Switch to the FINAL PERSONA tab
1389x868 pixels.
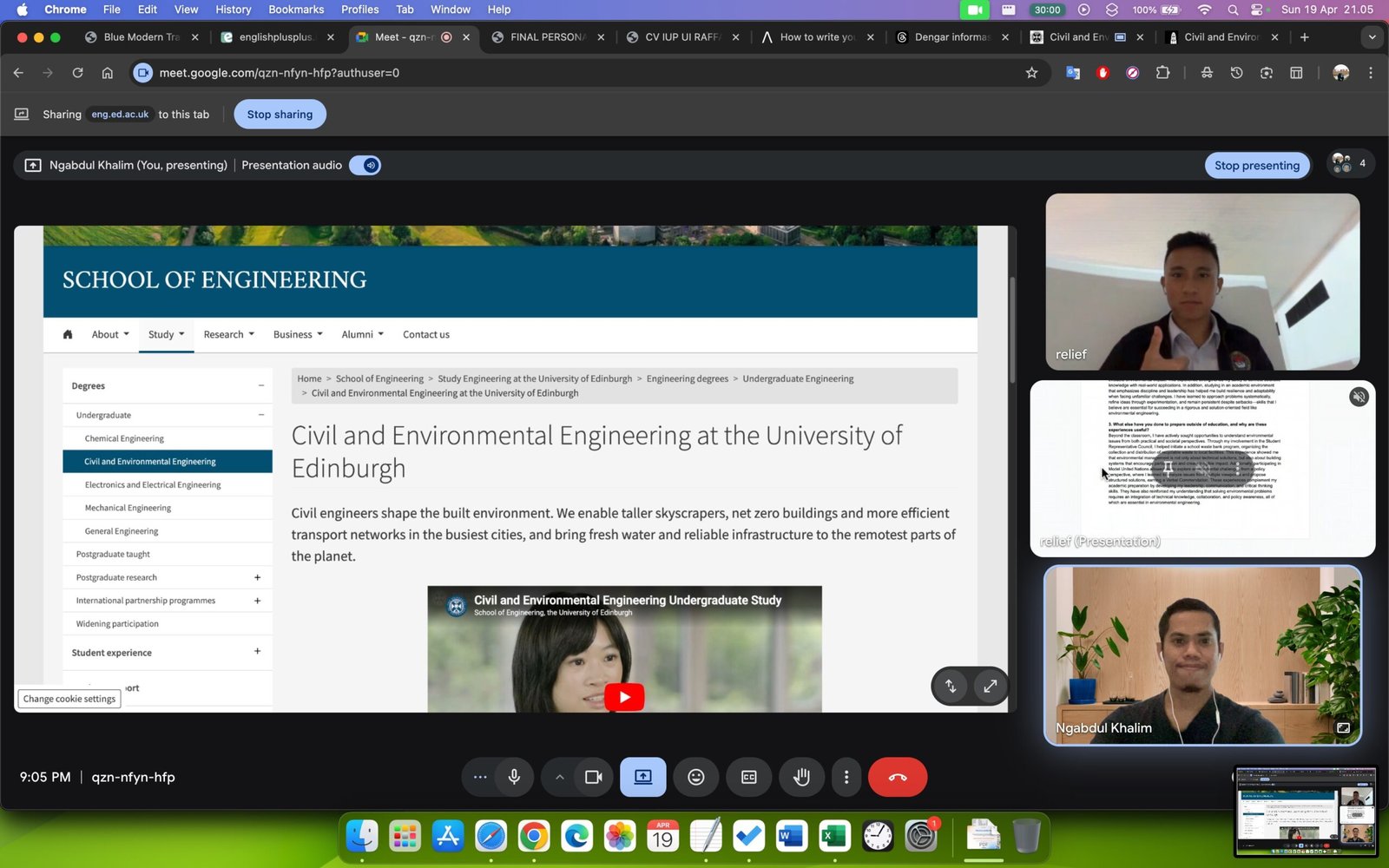pyautogui.click(x=548, y=37)
